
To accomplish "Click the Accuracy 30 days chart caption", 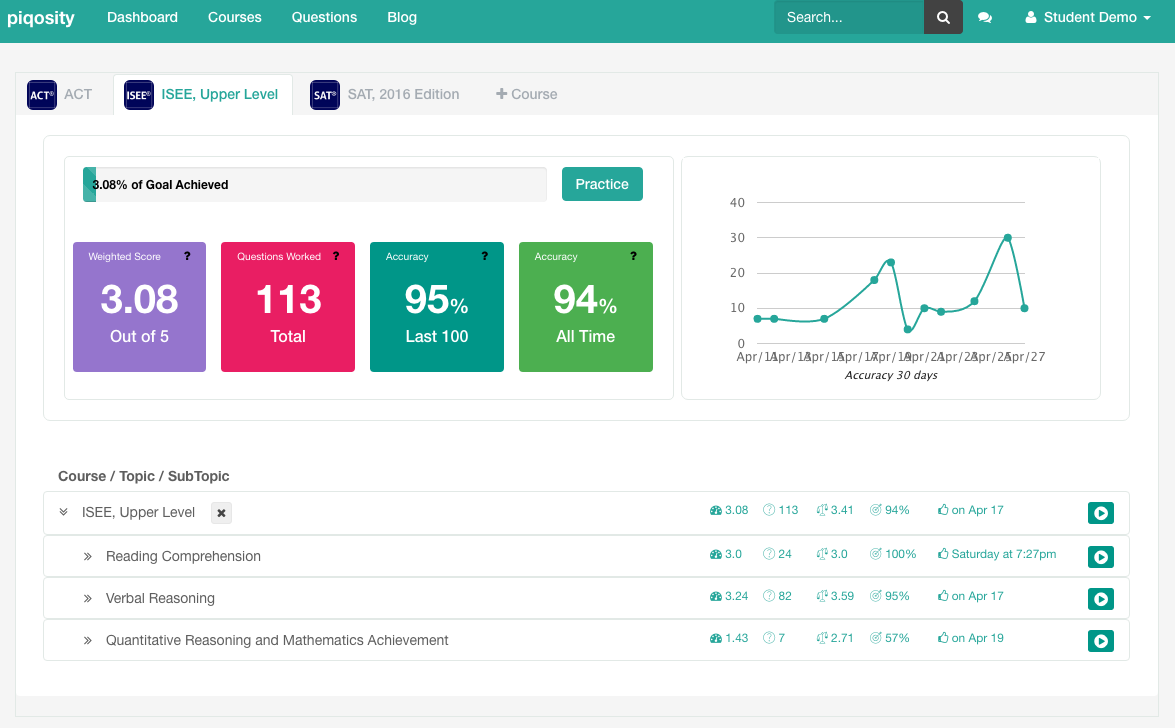I will [x=891, y=375].
